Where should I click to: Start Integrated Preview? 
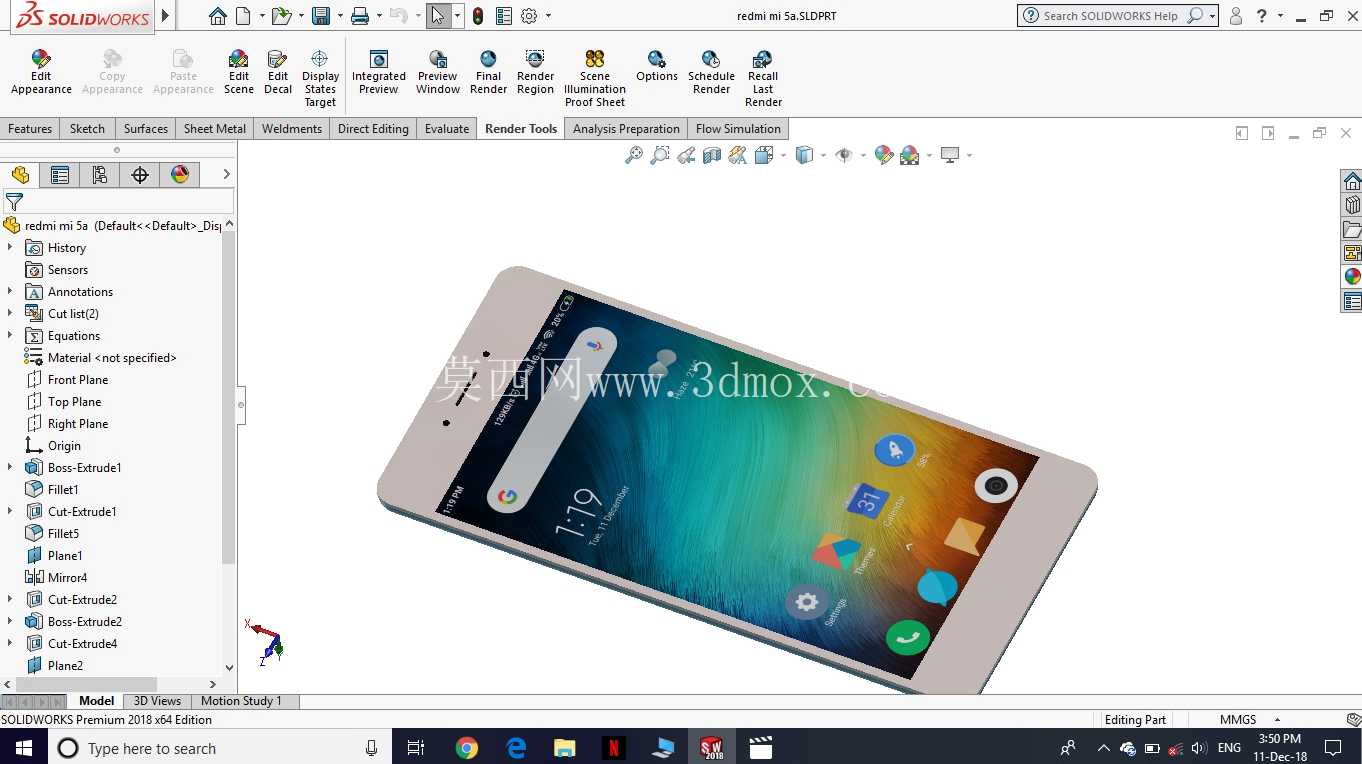379,72
